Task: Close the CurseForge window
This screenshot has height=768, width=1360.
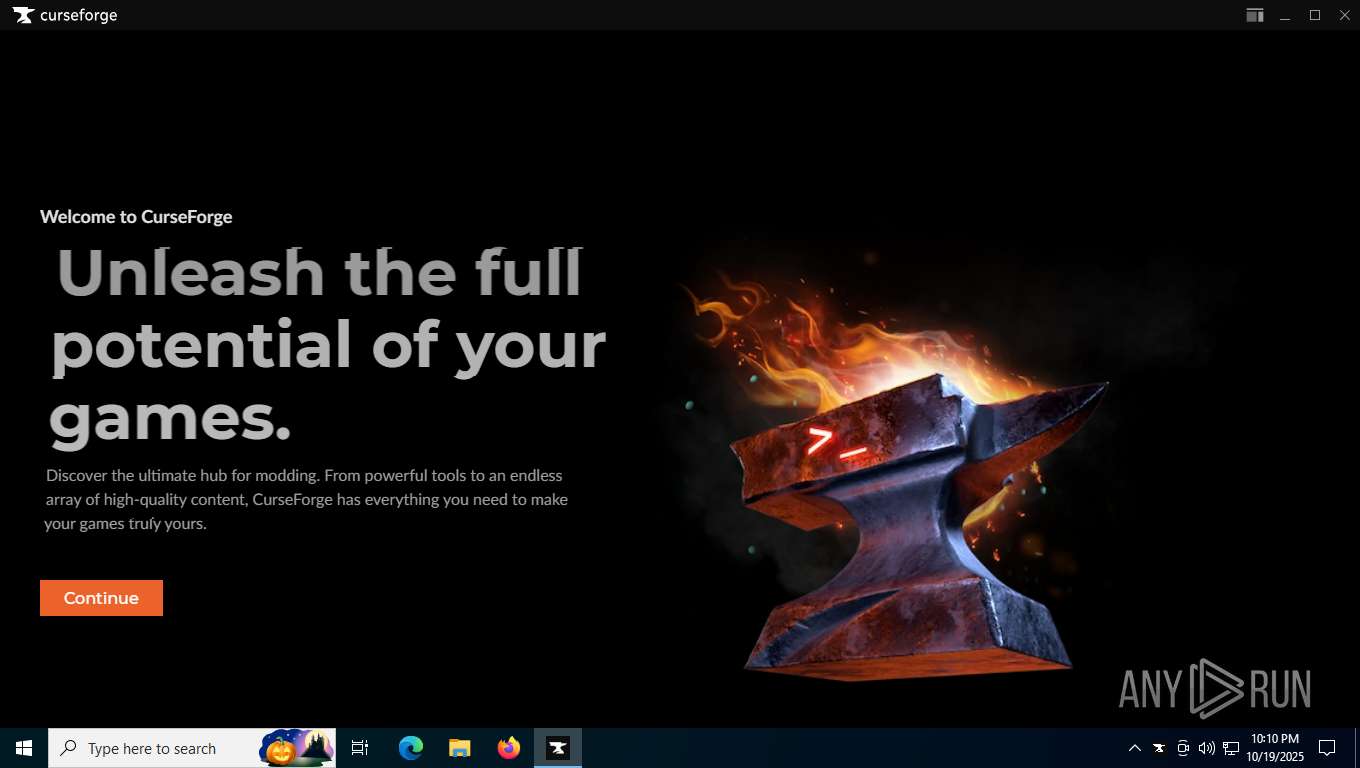Action: 1344,15
